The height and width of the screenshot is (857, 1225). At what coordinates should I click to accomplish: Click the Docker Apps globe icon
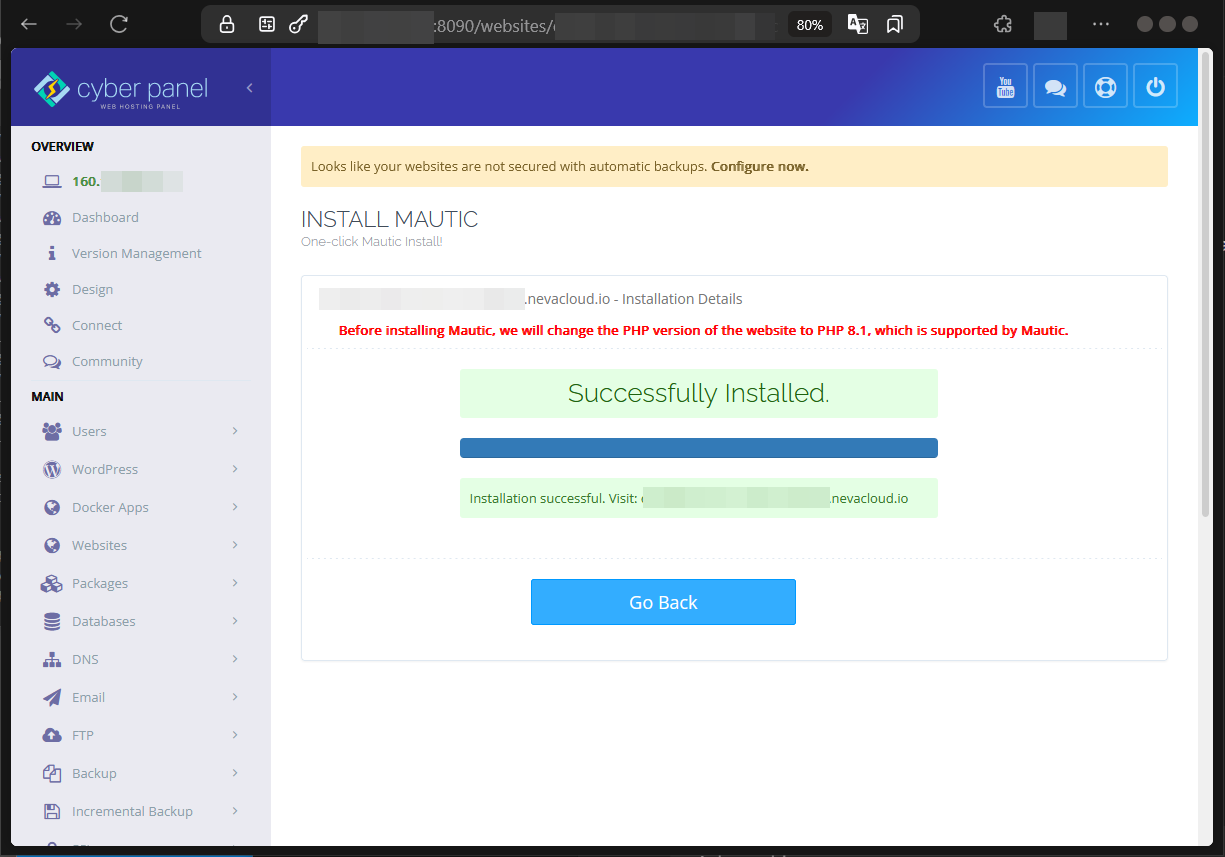(52, 508)
